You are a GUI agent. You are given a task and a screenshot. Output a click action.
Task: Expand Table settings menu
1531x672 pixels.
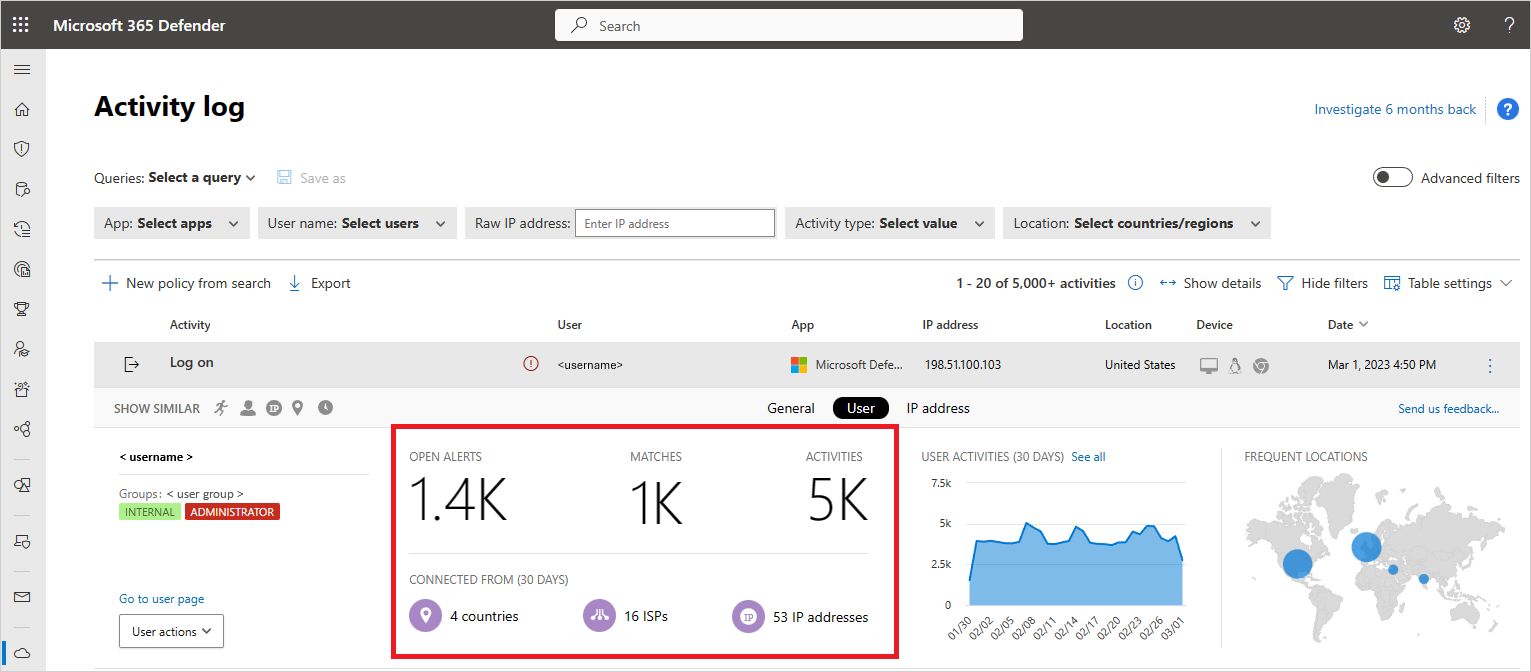click(1448, 283)
